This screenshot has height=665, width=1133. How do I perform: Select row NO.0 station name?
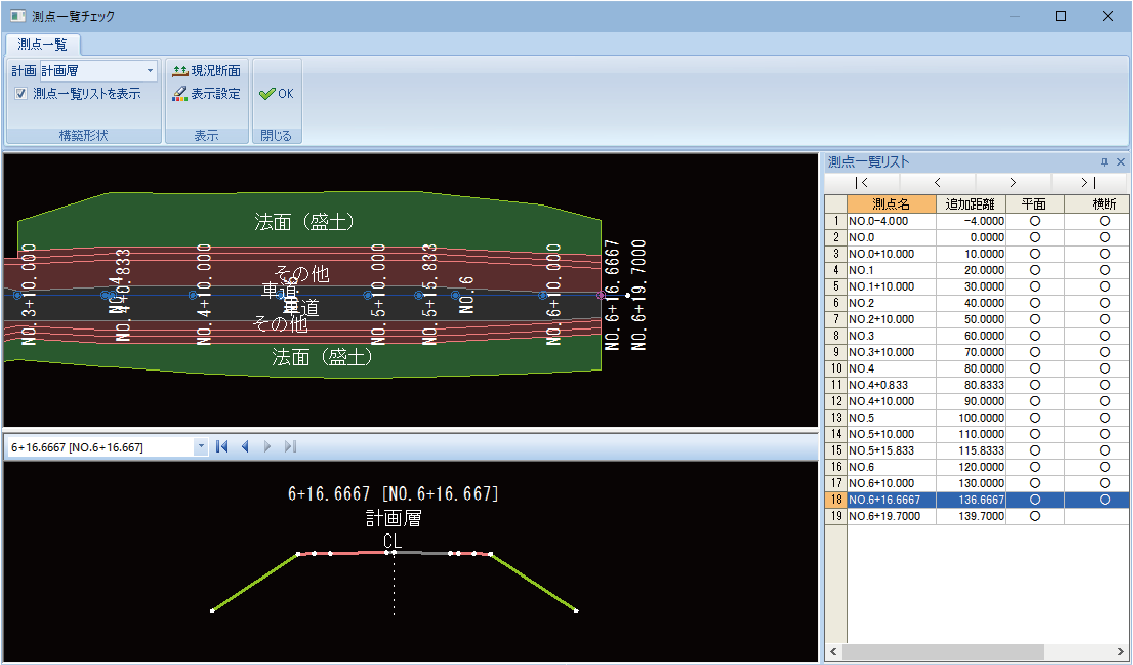tap(891, 237)
